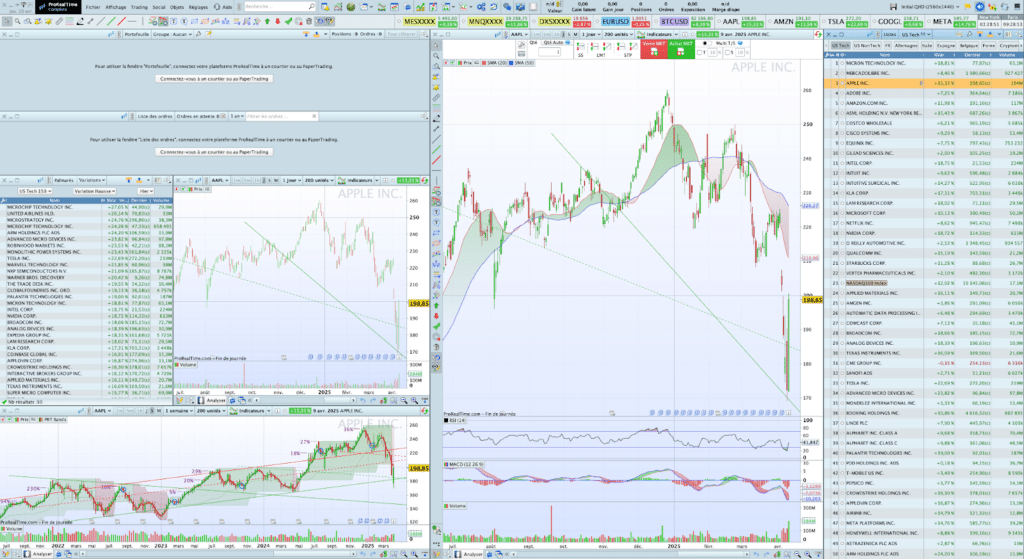Open the Aide help menu
Screen dimensions: 1024x559
(x=223, y=7)
